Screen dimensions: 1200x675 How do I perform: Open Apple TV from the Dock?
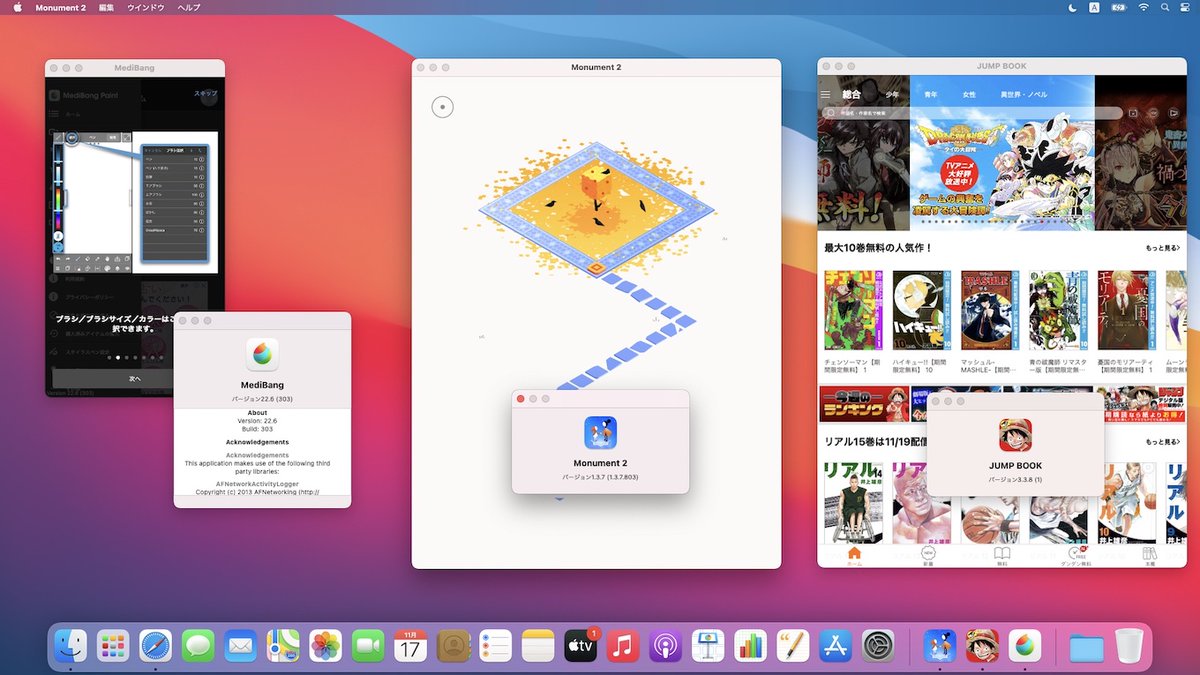(581, 646)
